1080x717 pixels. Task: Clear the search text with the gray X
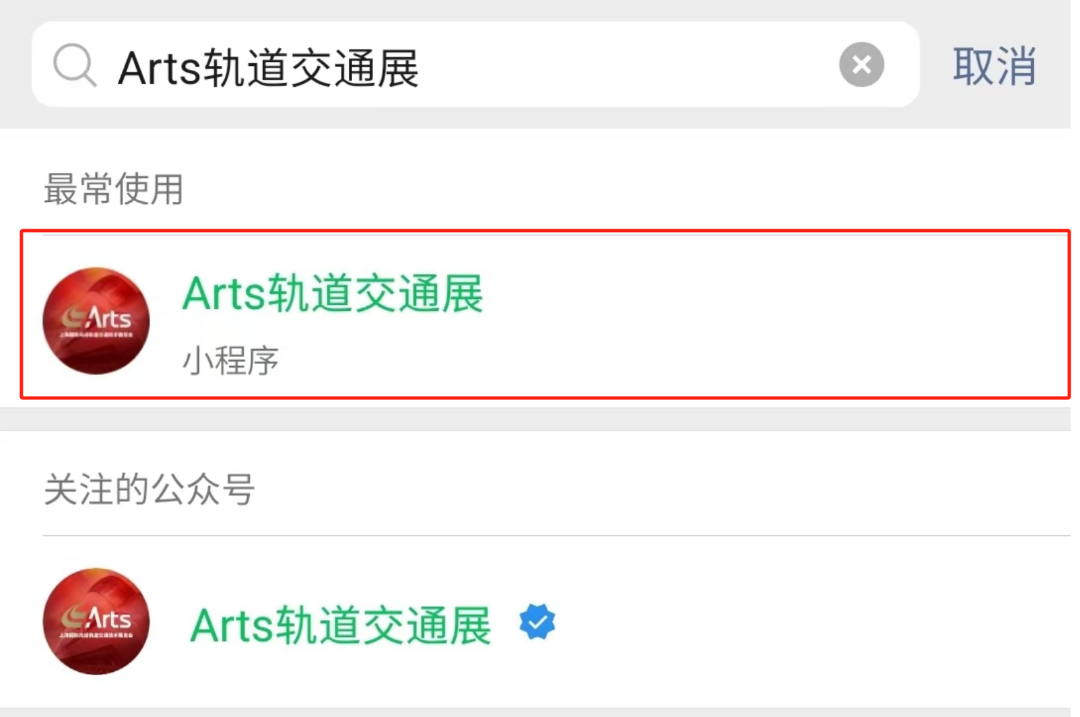(x=861, y=65)
